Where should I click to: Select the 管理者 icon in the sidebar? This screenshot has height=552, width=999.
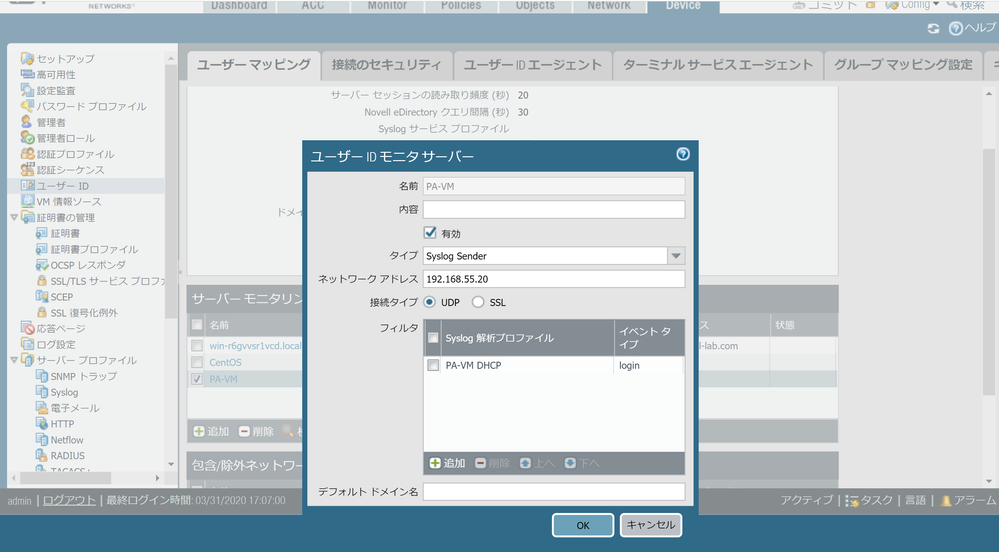(x=27, y=122)
